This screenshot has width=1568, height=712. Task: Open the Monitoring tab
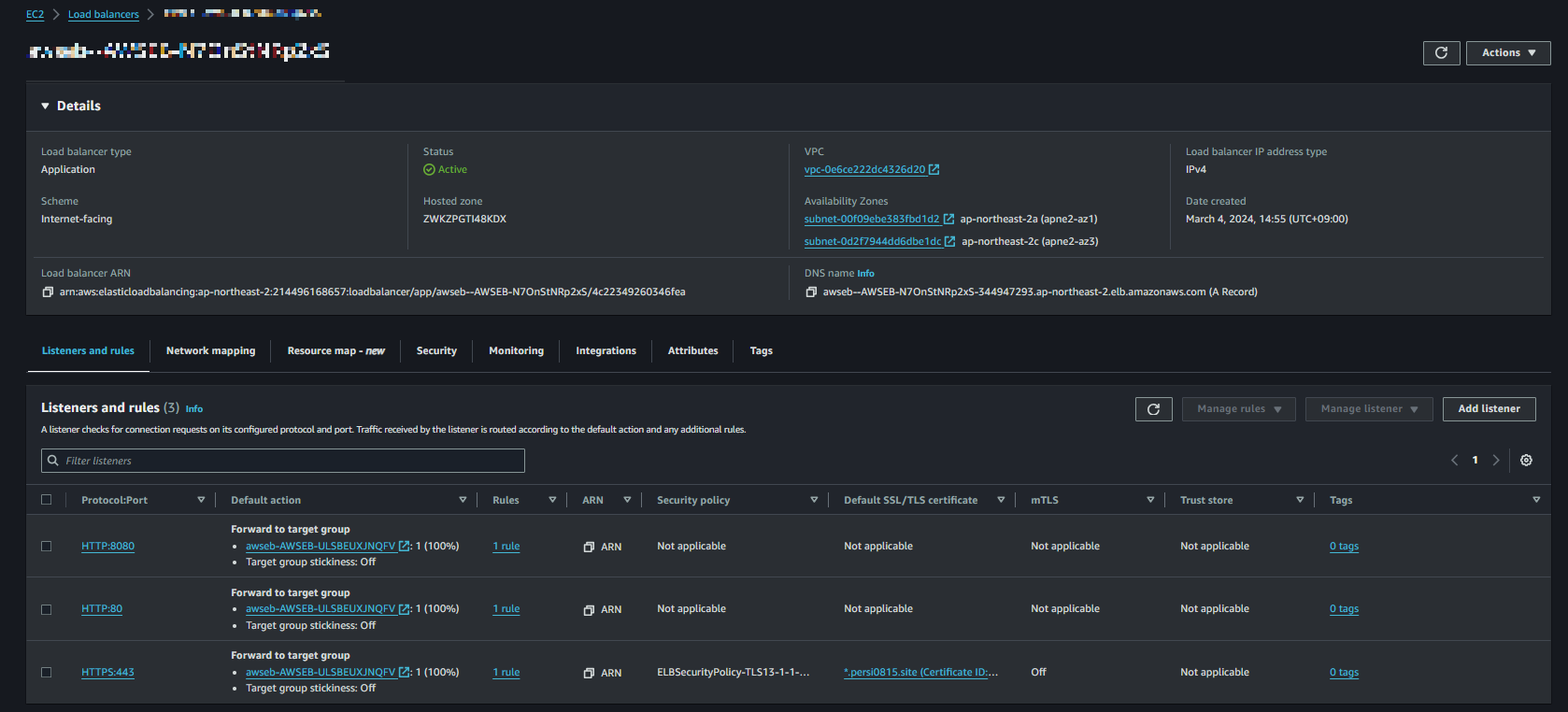(x=516, y=351)
